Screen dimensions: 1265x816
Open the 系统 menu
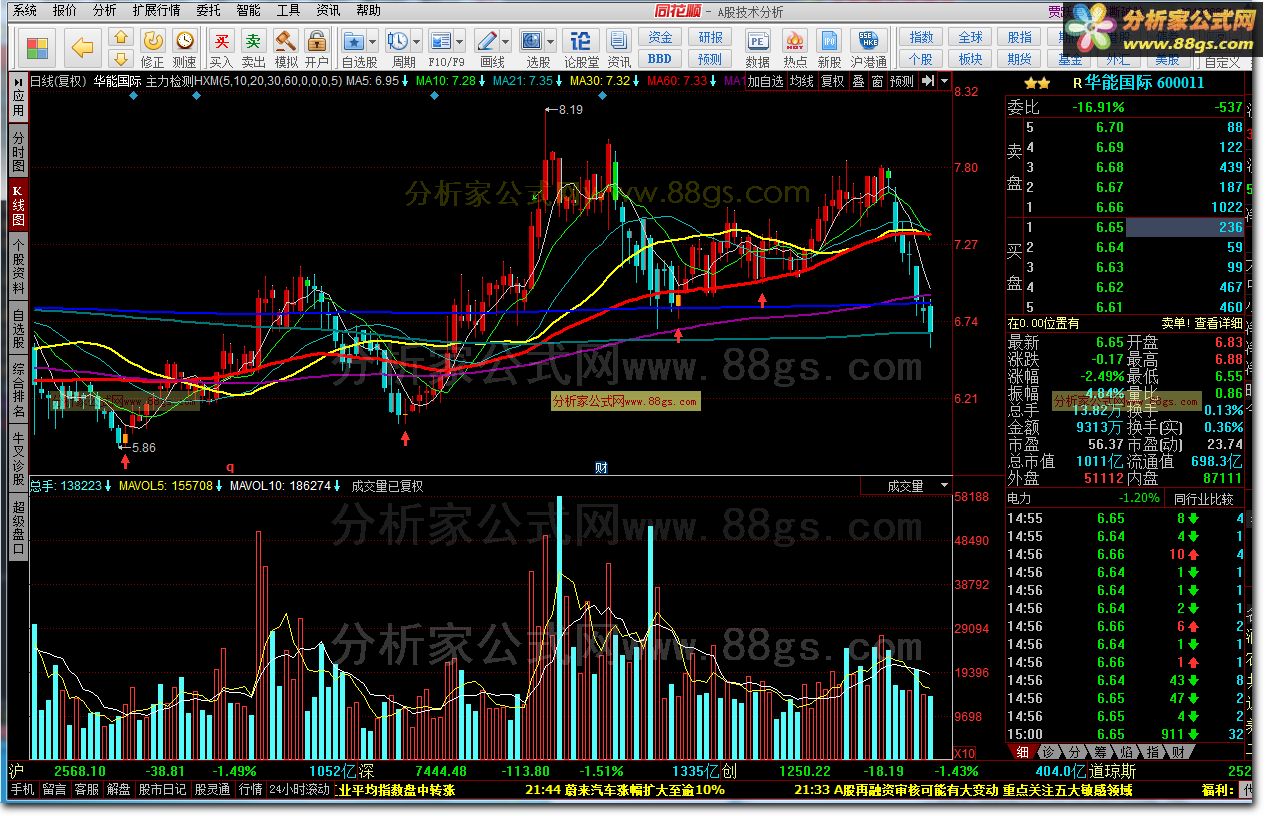[x=25, y=11]
